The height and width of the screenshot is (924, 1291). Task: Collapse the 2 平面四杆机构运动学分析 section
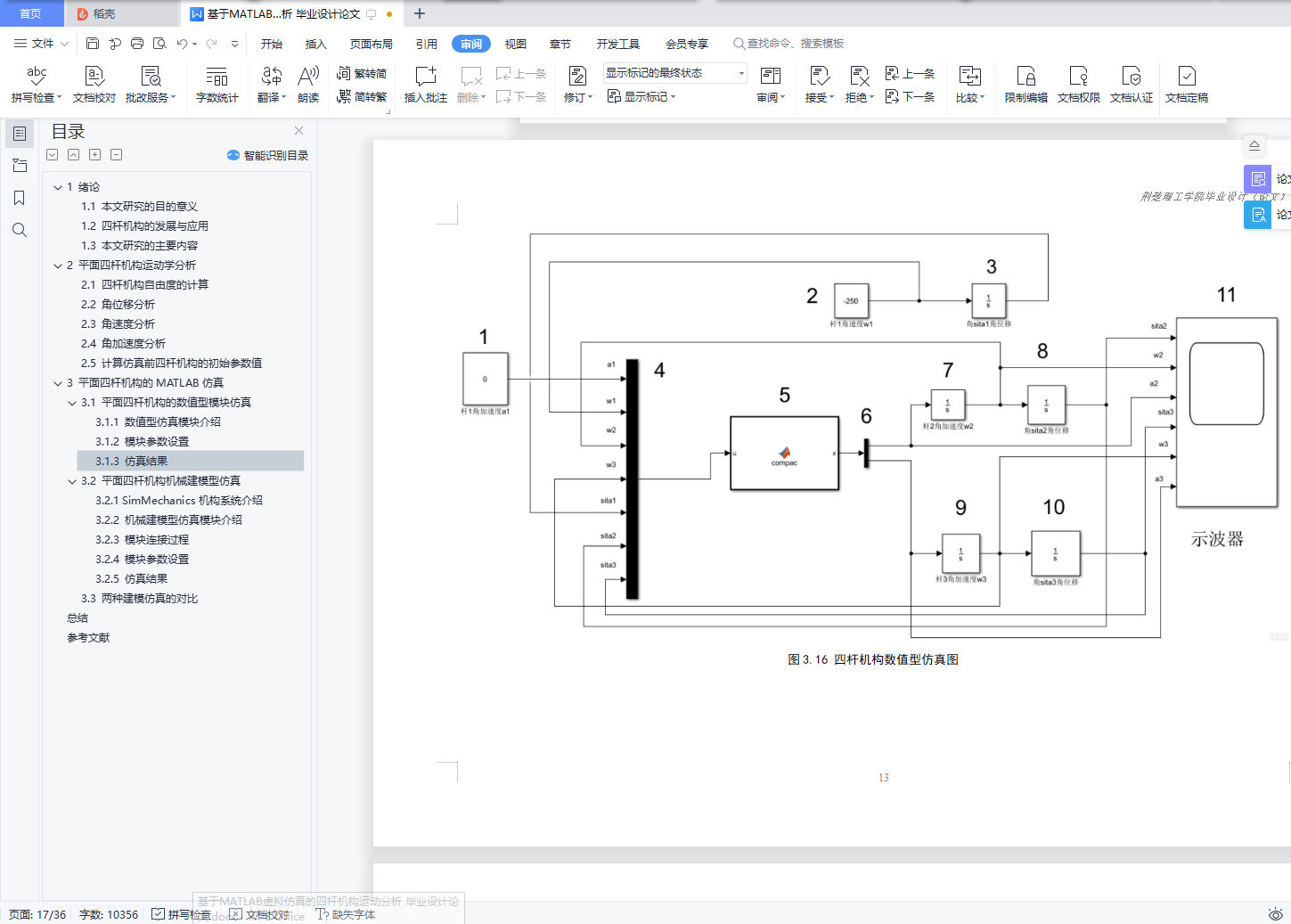[x=58, y=266]
